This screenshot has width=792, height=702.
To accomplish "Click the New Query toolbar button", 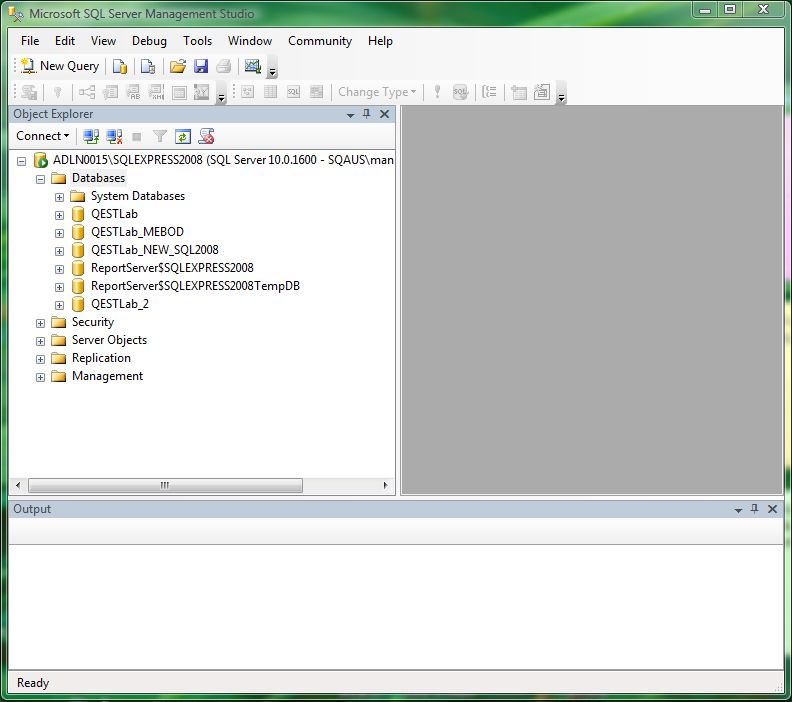I will pyautogui.click(x=60, y=66).
